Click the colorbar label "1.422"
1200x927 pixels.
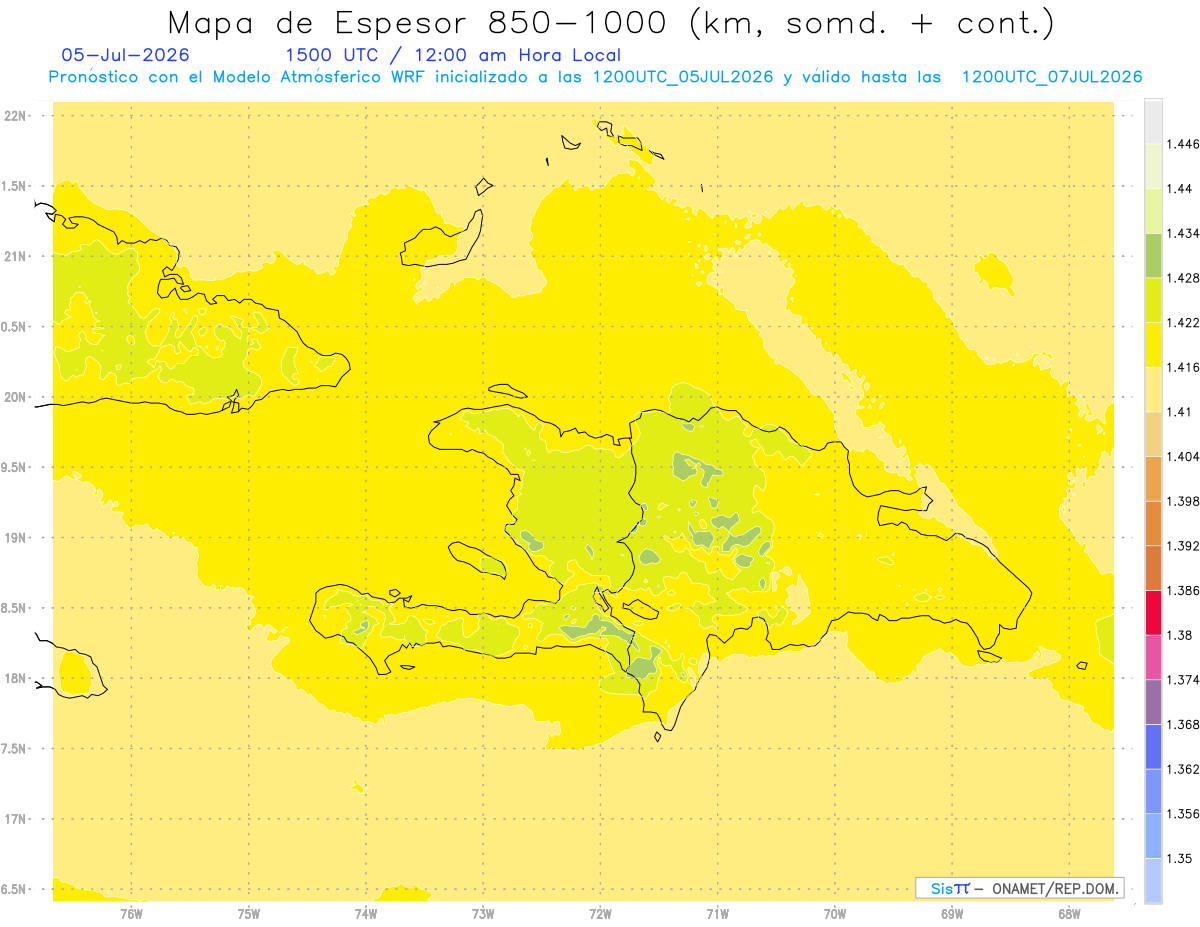[x=1183, y=323]
